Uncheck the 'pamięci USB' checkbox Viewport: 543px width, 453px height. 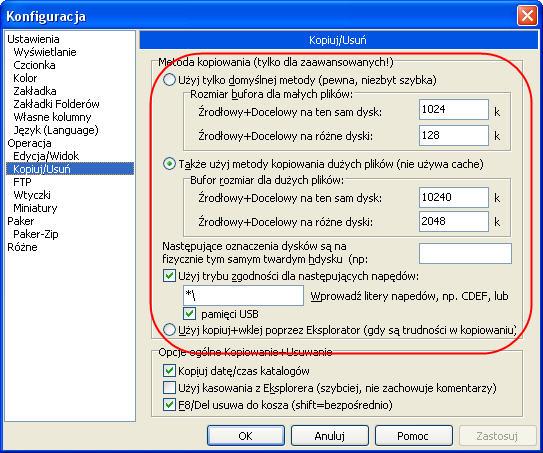click(x=189, y=314)
